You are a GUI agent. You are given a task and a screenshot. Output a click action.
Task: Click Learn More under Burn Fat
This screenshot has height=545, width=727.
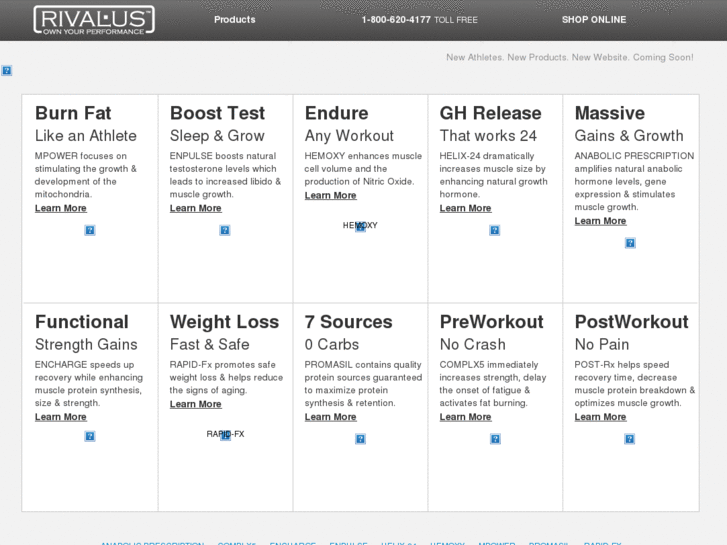pyautogui.click(x=61, y=208)
